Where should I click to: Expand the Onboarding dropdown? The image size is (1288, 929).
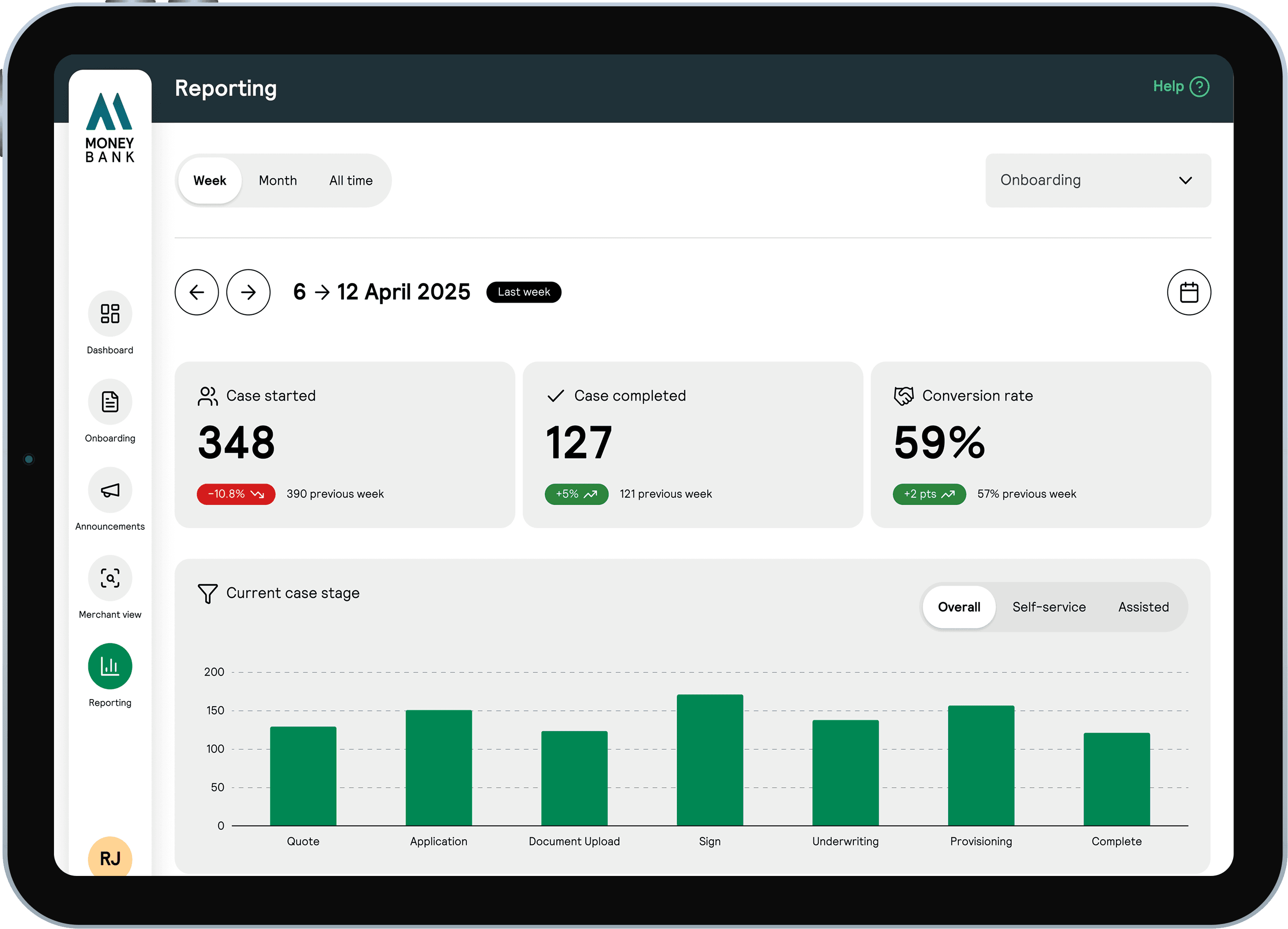click(x=1098, y=181)
